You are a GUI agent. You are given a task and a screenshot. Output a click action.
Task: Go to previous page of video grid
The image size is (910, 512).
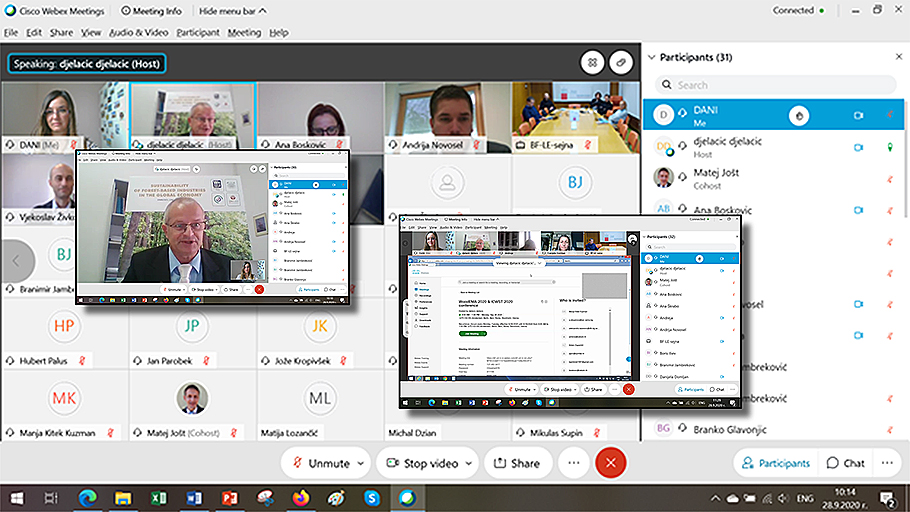point(16,261)
